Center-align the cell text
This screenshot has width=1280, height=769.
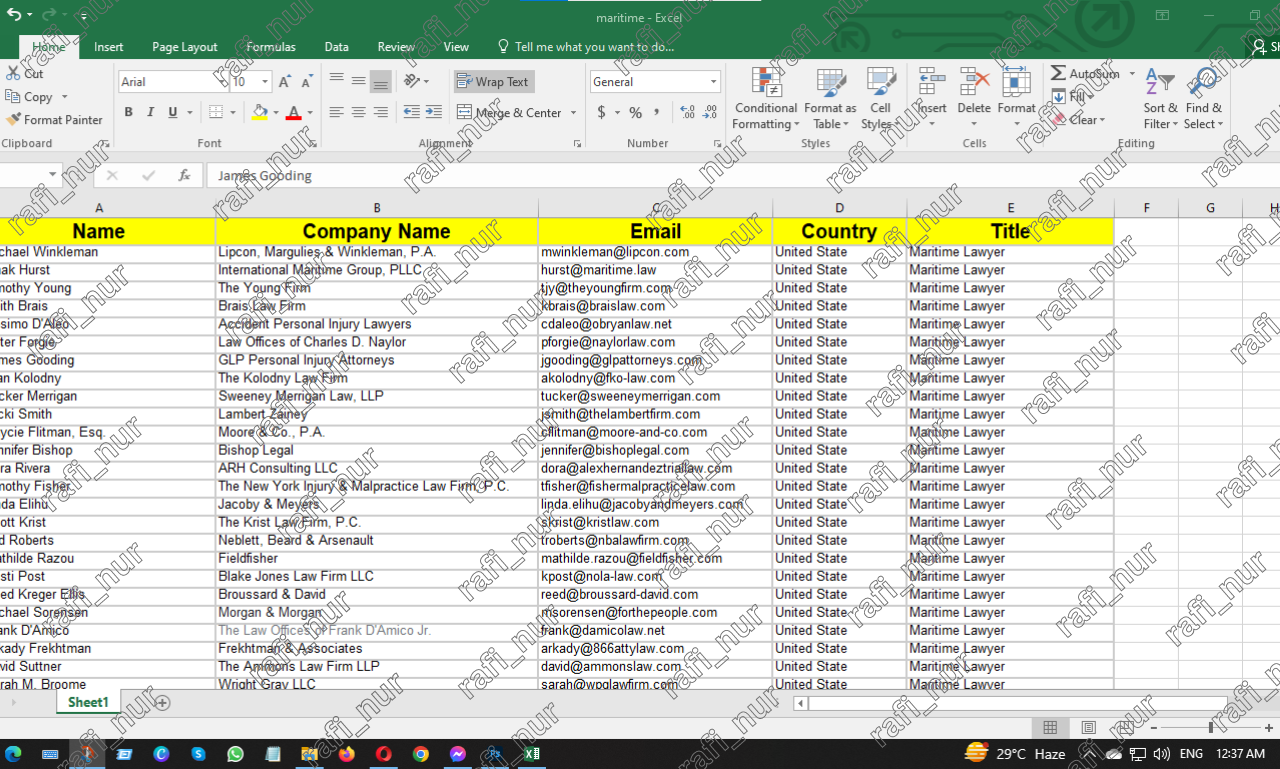coord(358,112)
